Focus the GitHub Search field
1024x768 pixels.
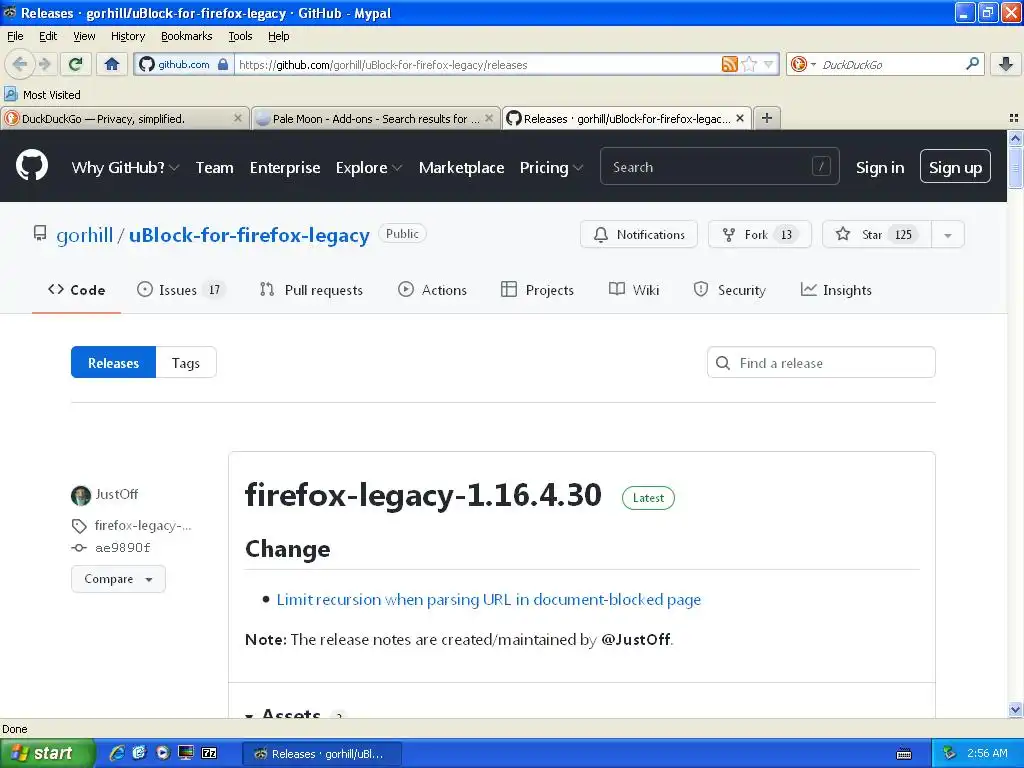(x=719, y=167)
